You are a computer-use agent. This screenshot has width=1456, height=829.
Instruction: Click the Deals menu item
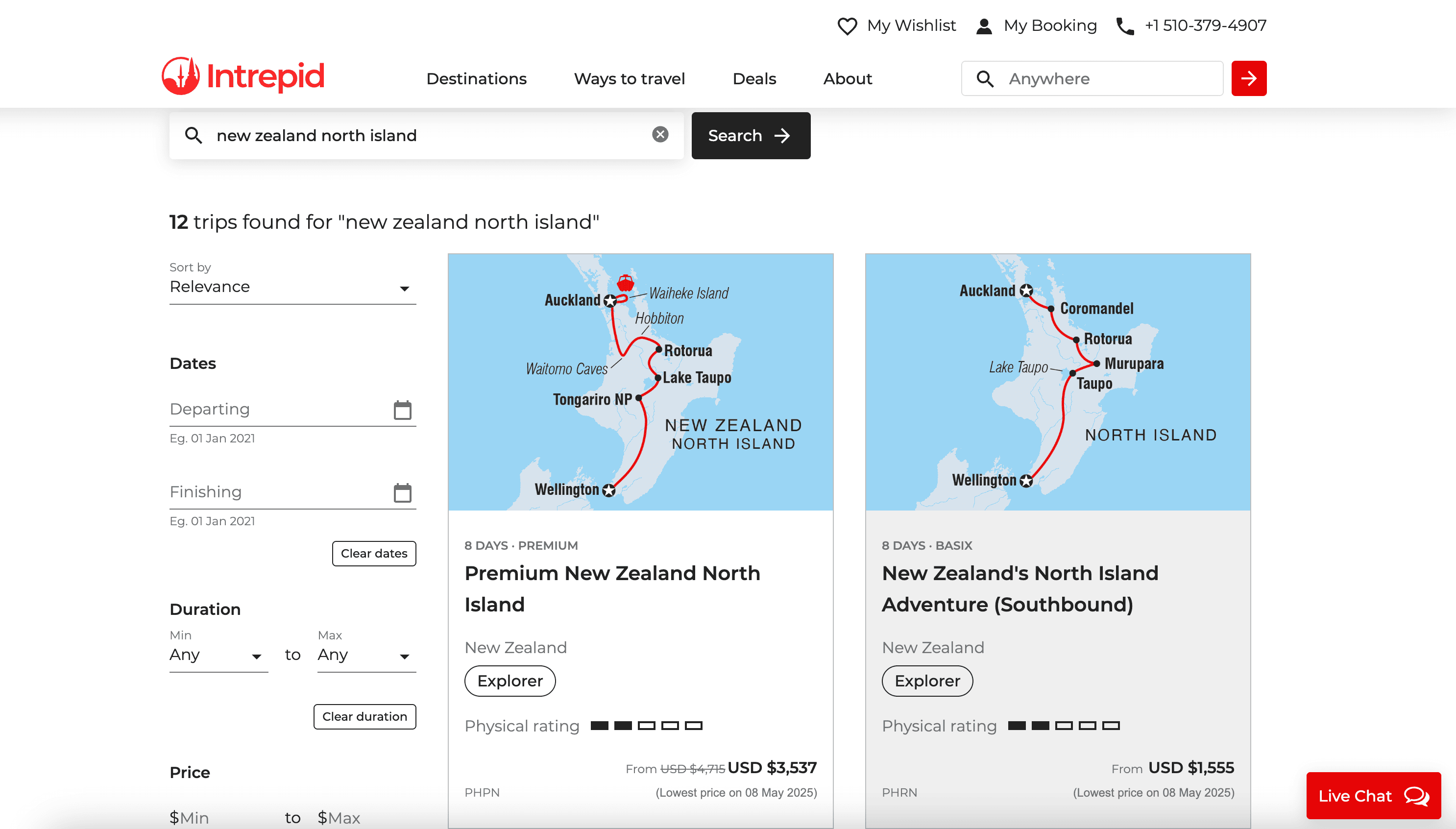[x=754, y=78]
